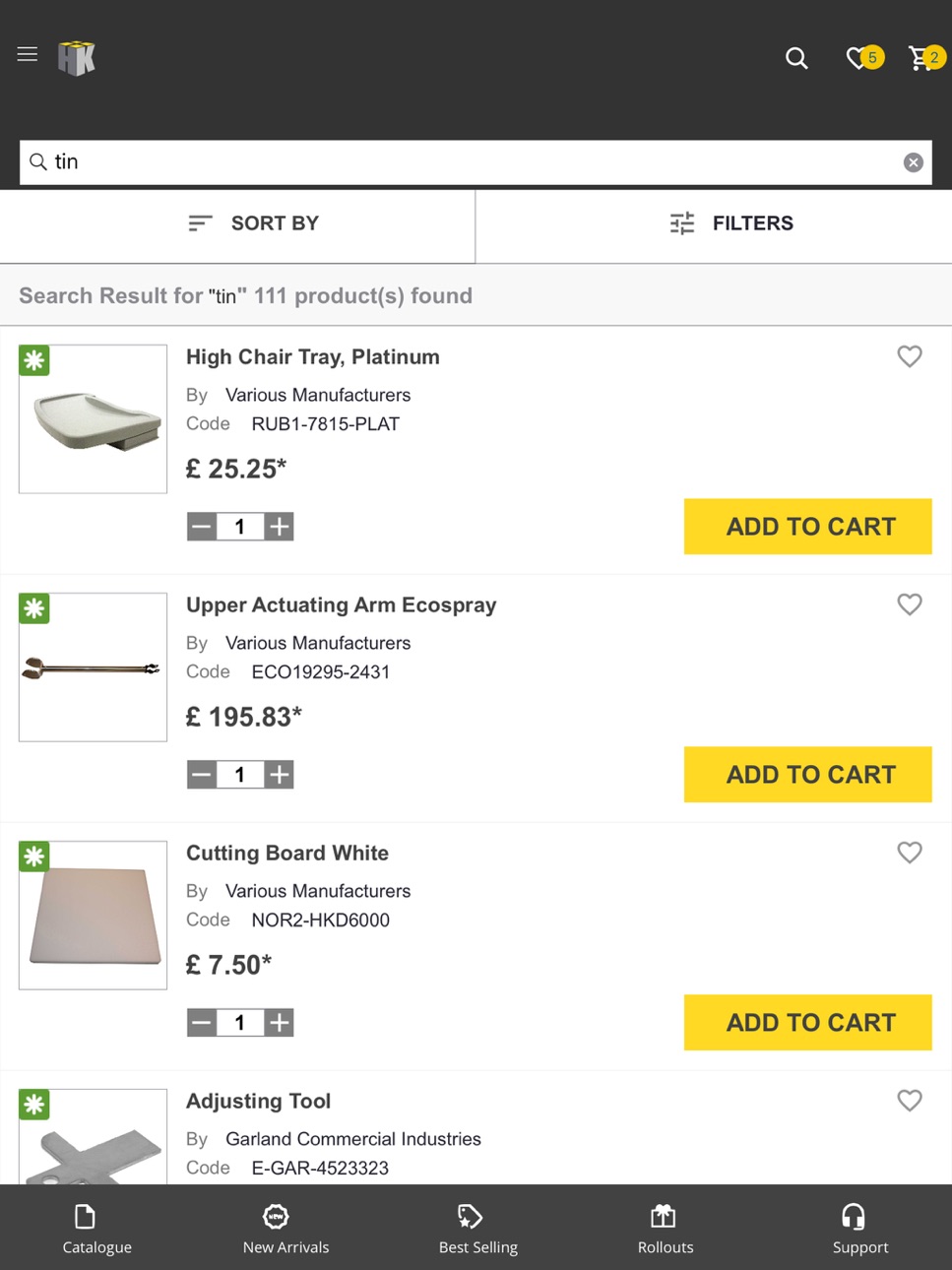Switch to the New Arrivals tab

coord(286,1228)
